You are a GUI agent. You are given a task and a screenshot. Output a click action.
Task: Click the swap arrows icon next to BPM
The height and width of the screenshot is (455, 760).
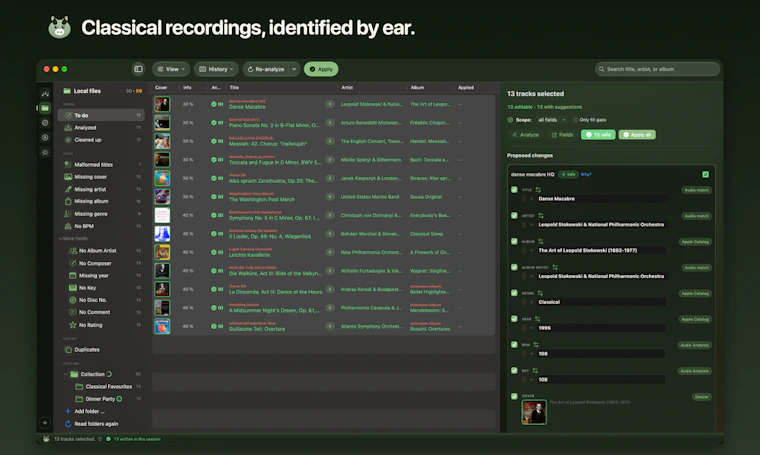tap(536, 345)
